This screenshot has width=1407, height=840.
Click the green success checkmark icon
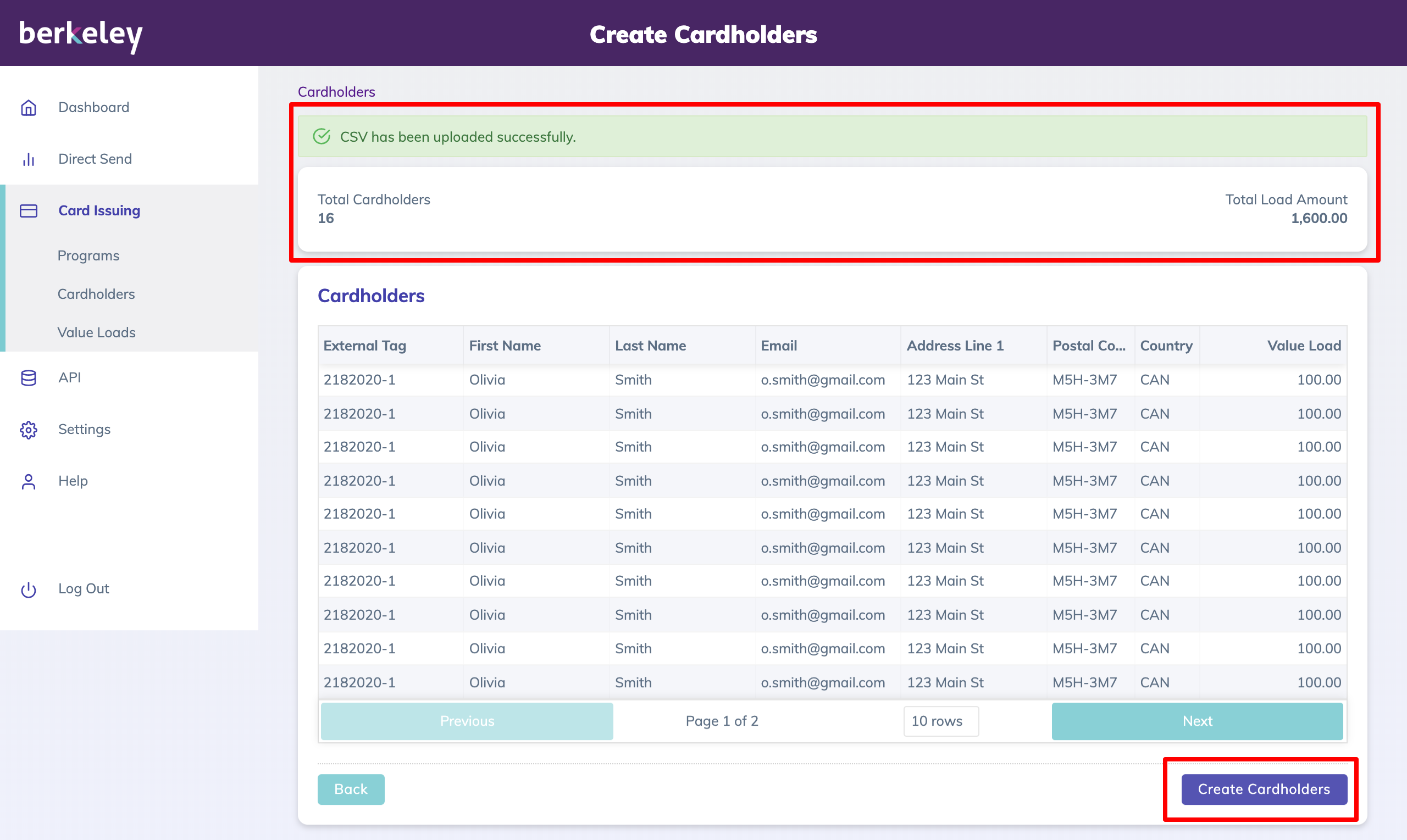click(322, 136)
